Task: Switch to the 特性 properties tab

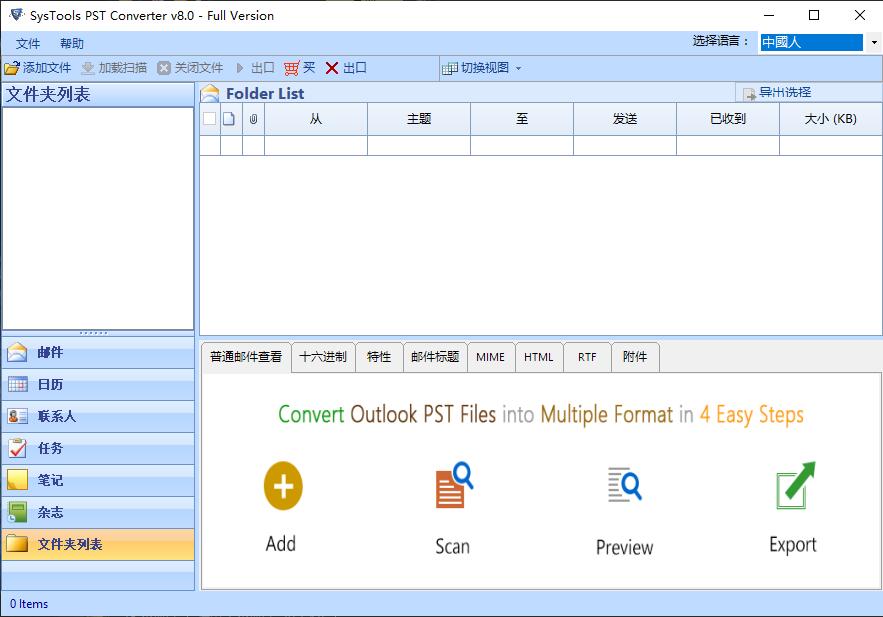Action: (x=379, y=357)
